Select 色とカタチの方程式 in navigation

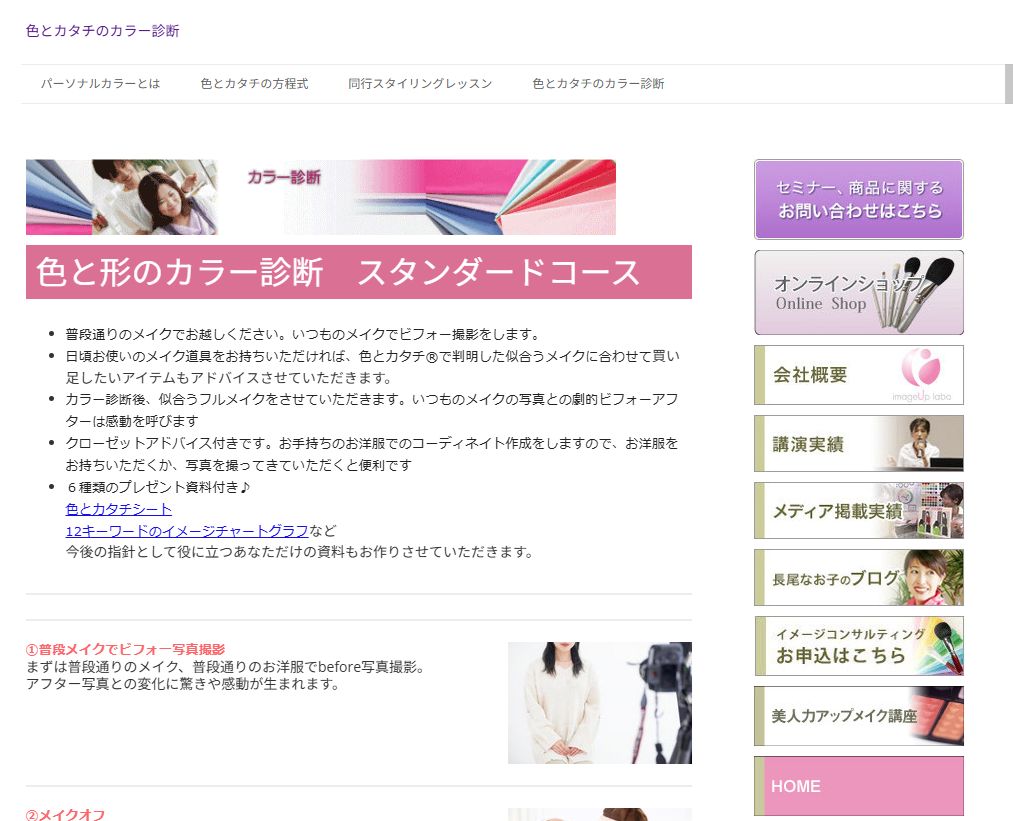(254, 84)
